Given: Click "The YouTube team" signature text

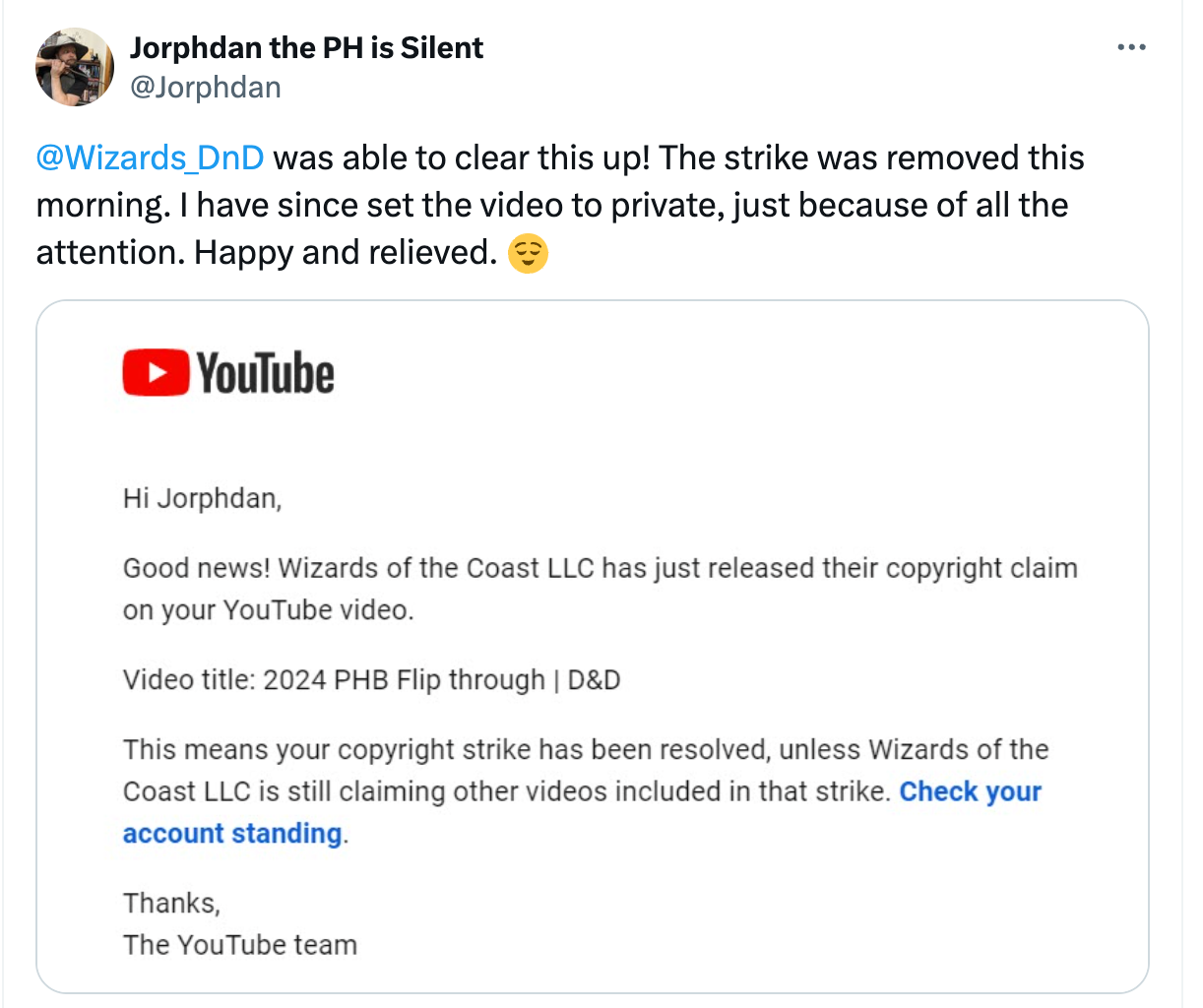Looking at the screenshot, I should pos(239,945).
